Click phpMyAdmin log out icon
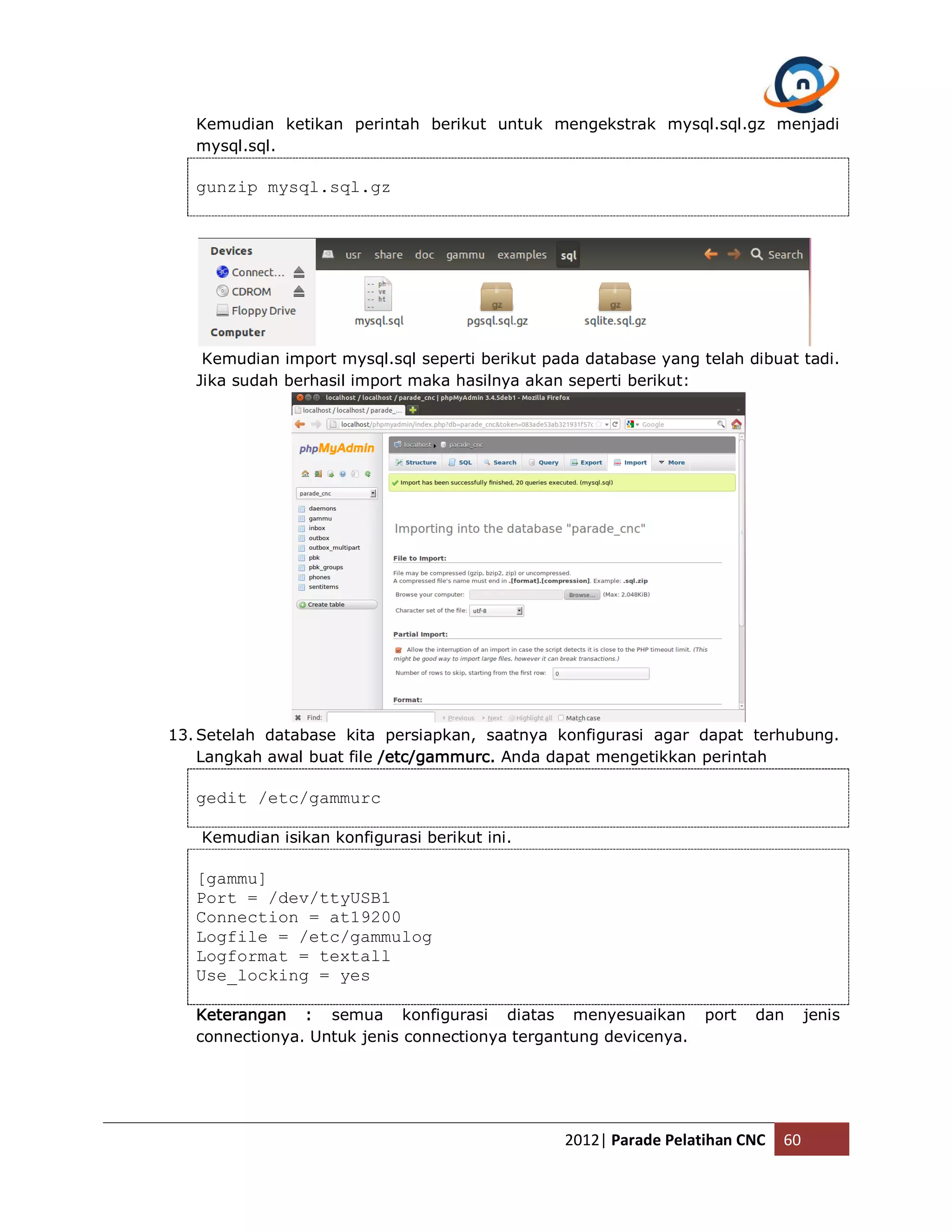This screenshot has height=1232, width=952. (318, 474)
